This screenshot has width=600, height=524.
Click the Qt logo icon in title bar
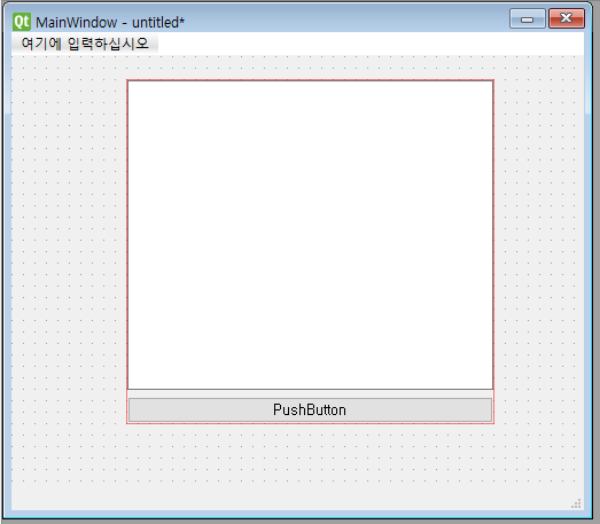tap(21, 22)
